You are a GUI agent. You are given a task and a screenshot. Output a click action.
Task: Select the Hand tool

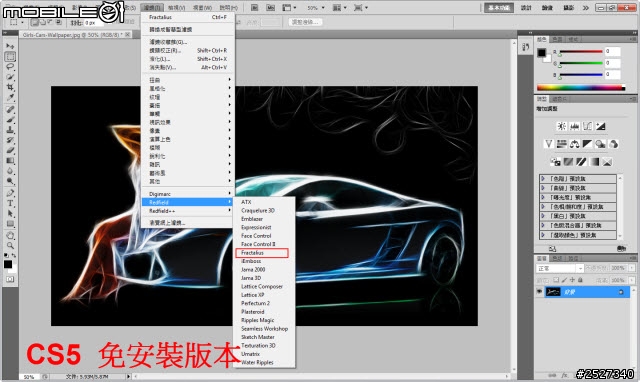point(10,235)
